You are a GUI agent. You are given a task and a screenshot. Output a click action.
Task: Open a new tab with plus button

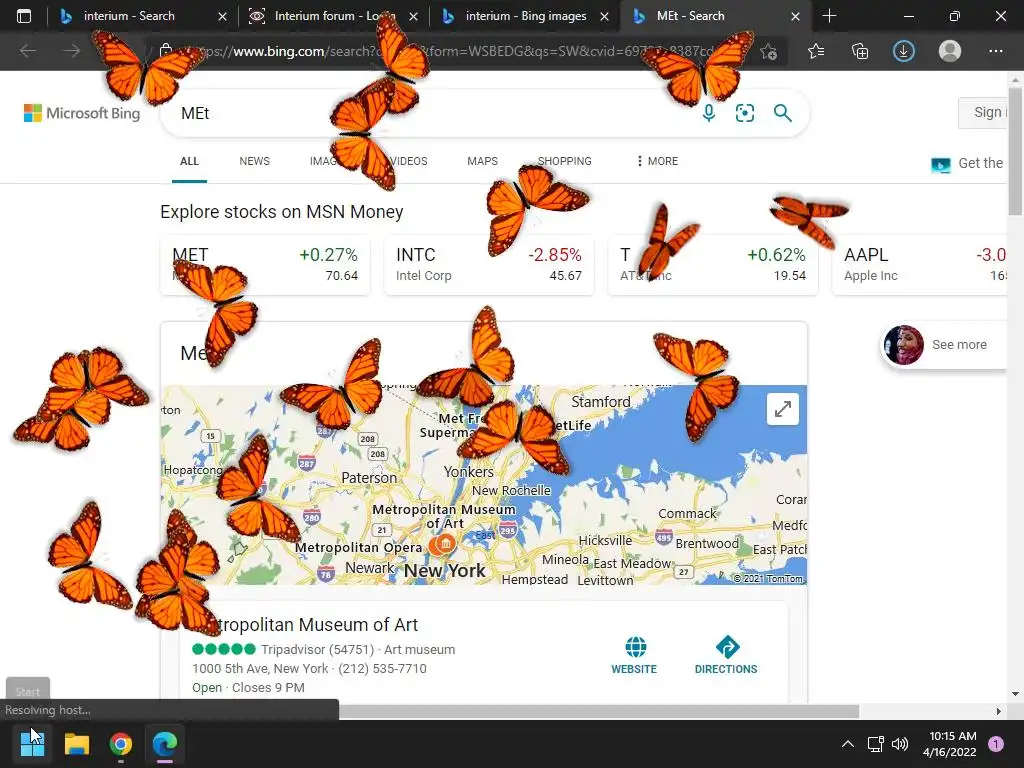coord(829,16)
